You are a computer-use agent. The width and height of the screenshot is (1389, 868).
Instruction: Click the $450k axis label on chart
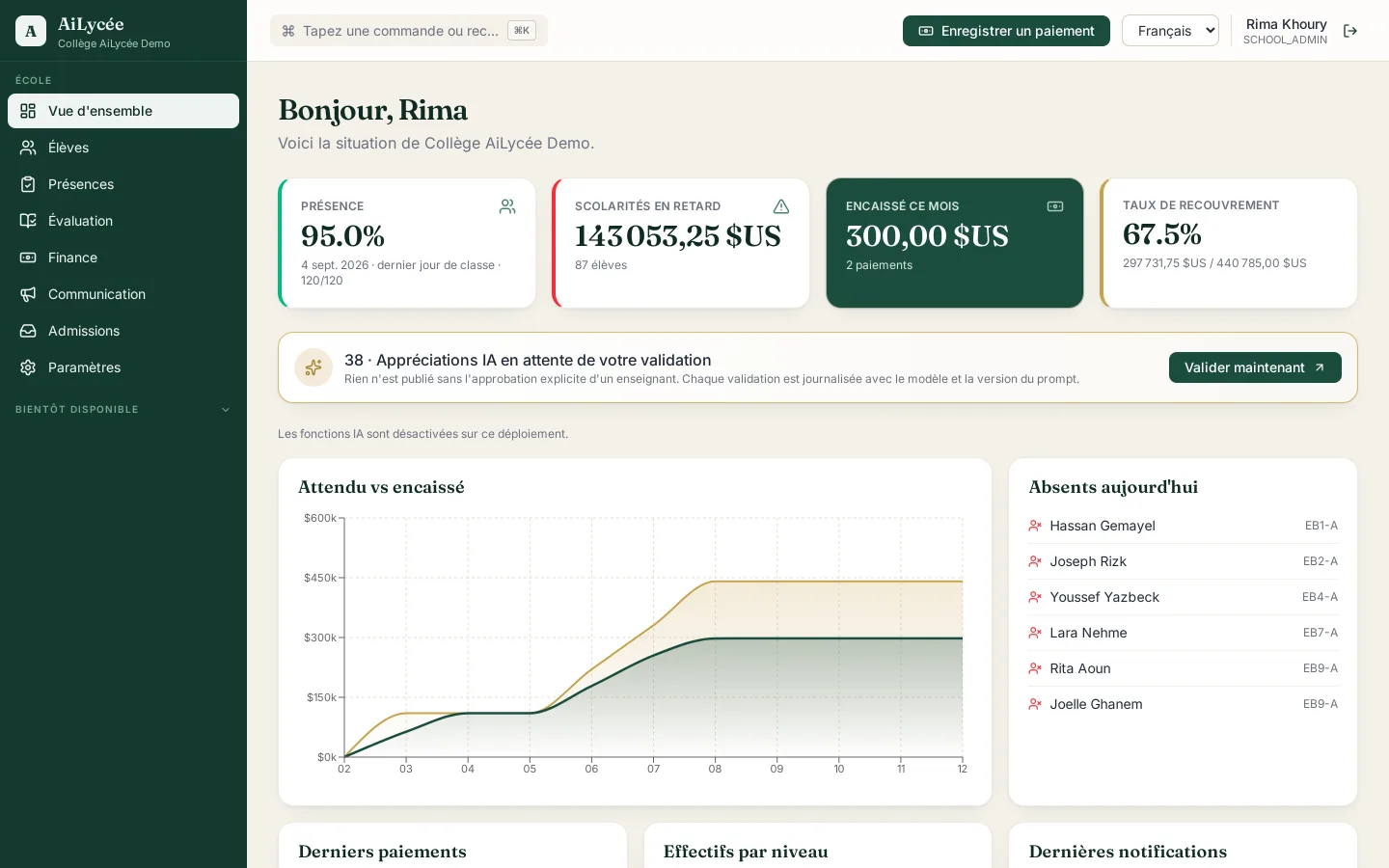tap(320, 578)
